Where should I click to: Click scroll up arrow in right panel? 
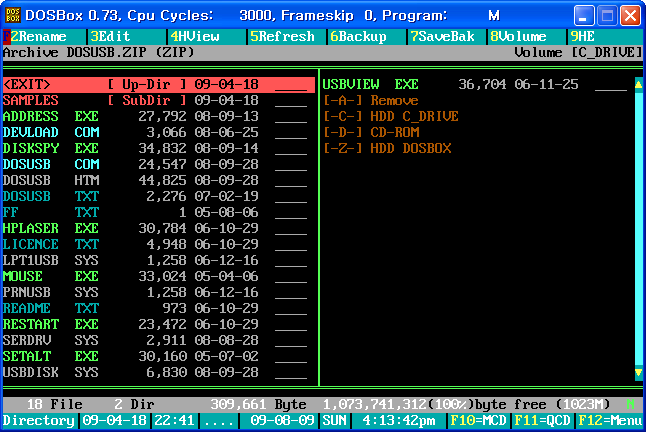click(639, 84)
